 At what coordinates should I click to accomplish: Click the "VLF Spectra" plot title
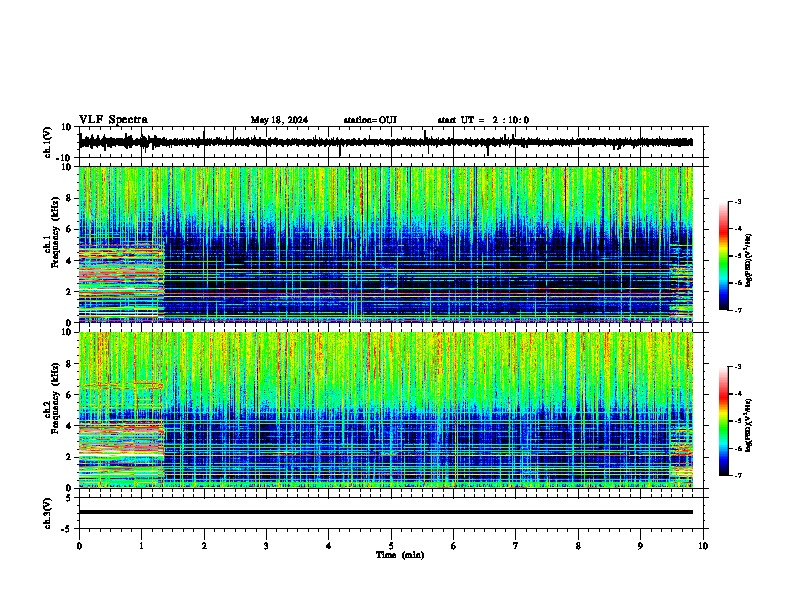click(x=113, y=120)
